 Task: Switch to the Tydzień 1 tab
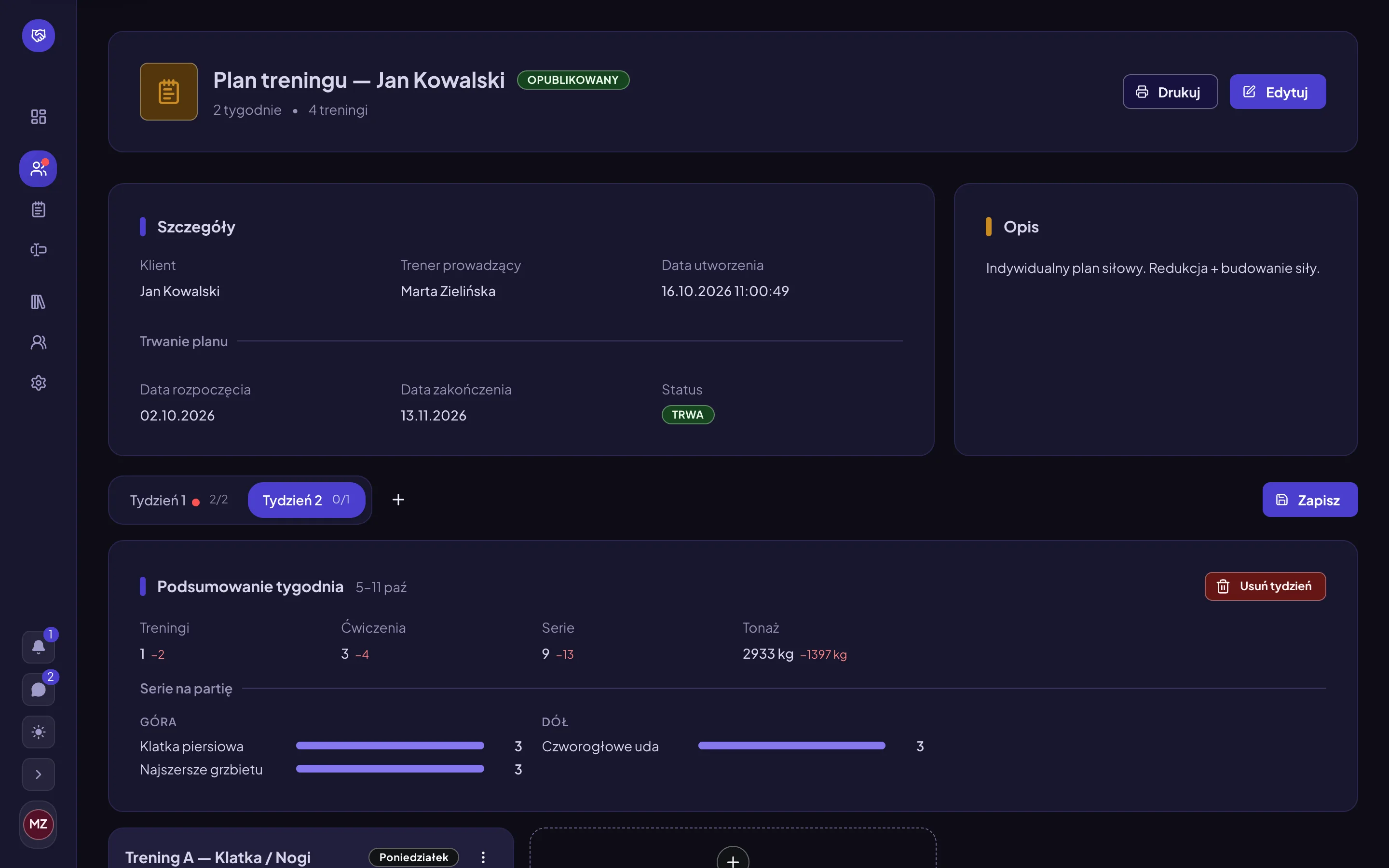(179, 500)
